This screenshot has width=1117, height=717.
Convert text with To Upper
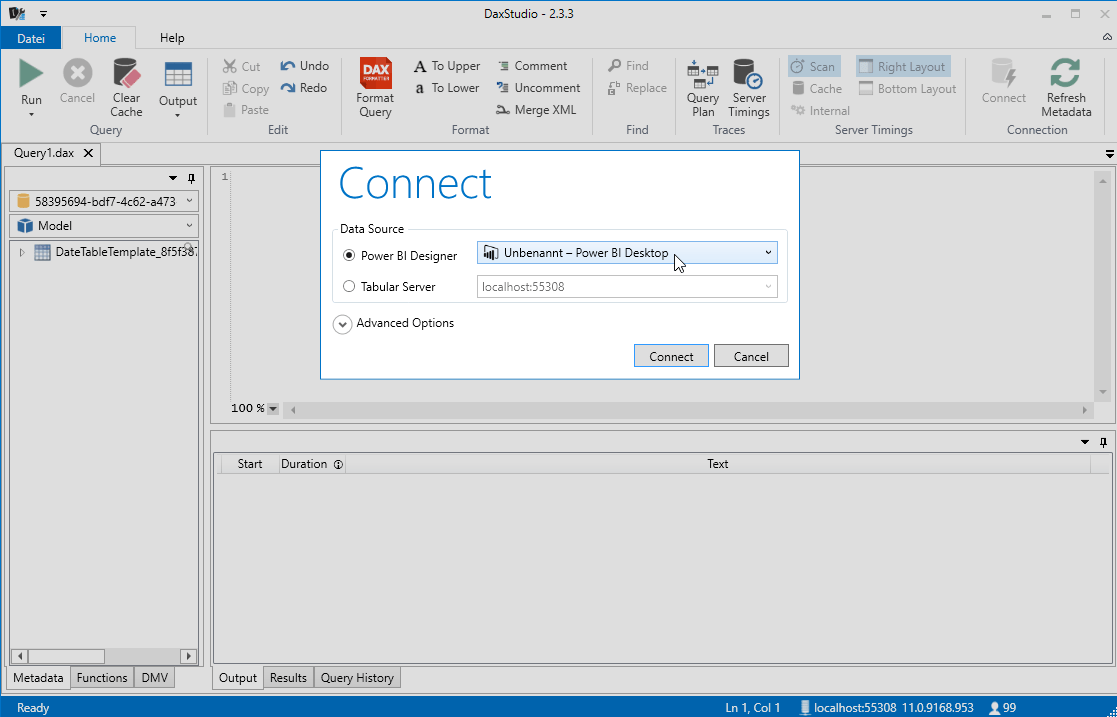tap(447, 66)
